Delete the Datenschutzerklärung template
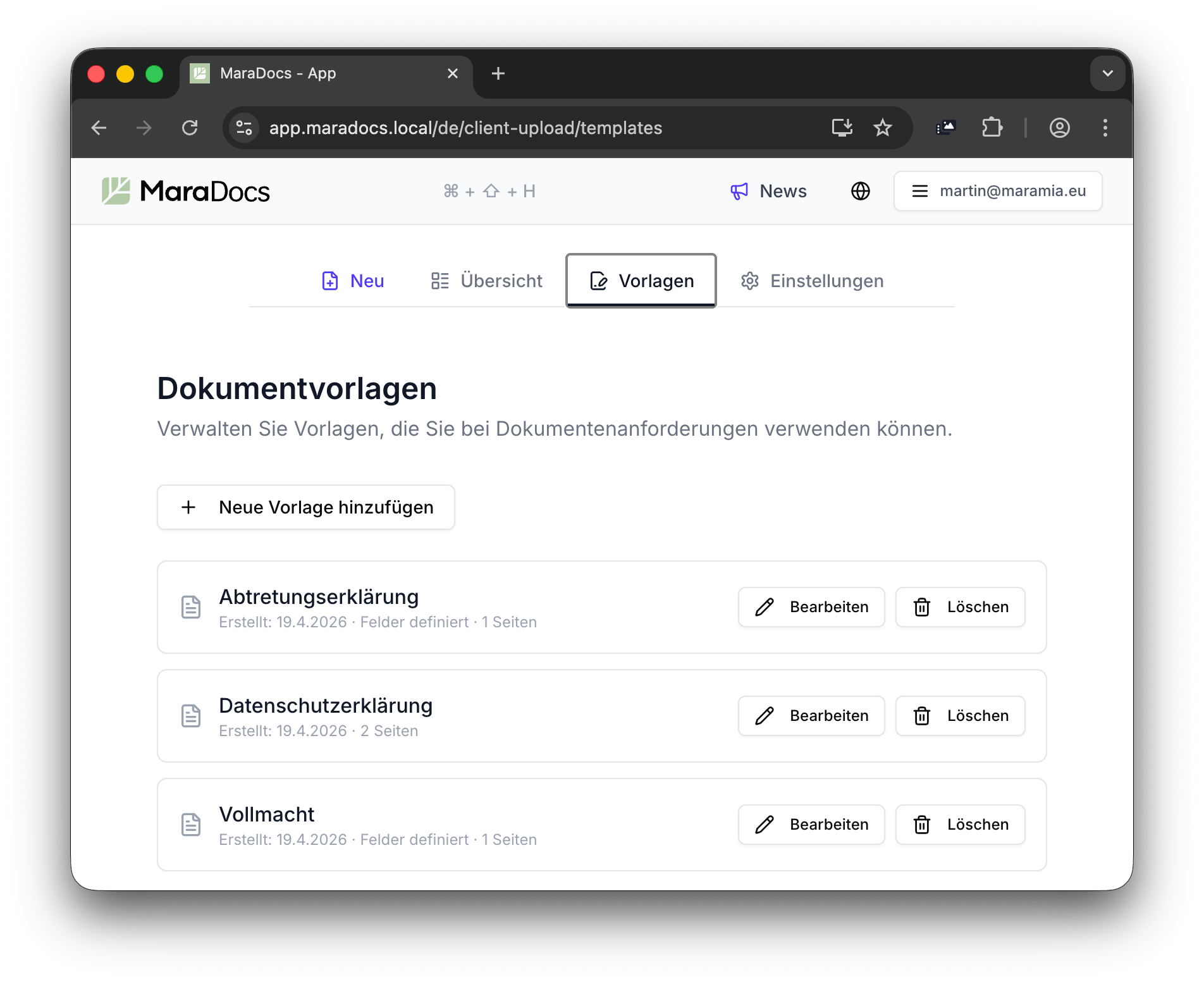The height and width of the screenshot is (984, 1204). pos(961,716)
